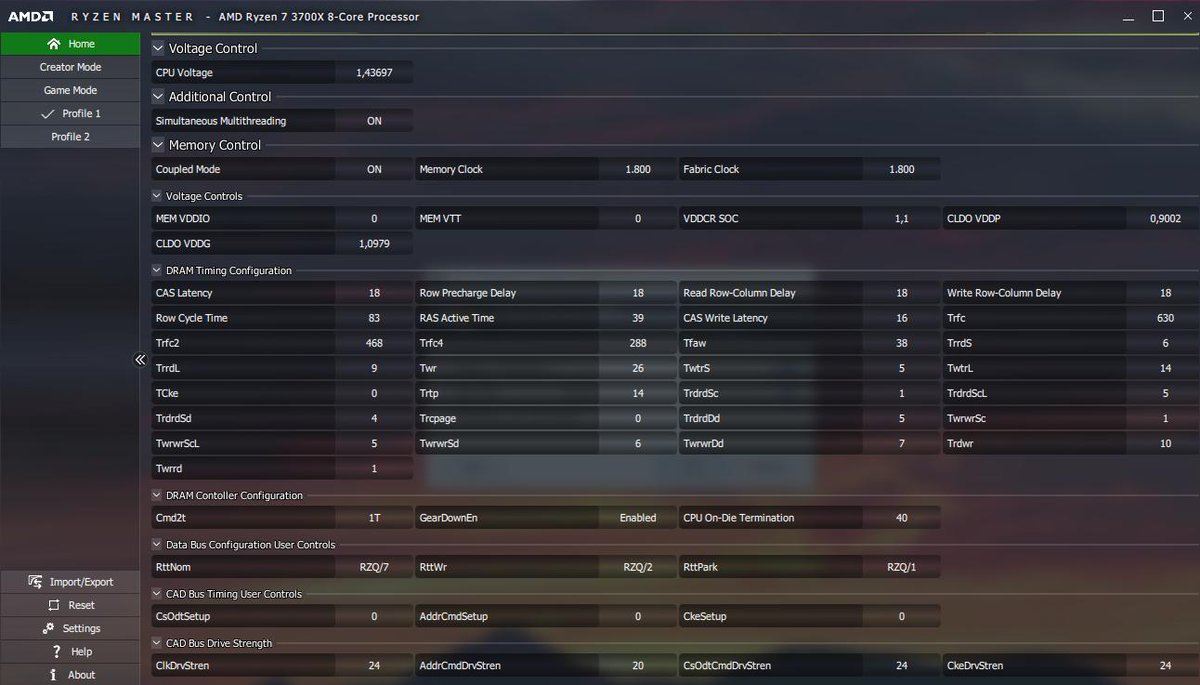Open Help

pyautogui.click(x=70, y=651)
